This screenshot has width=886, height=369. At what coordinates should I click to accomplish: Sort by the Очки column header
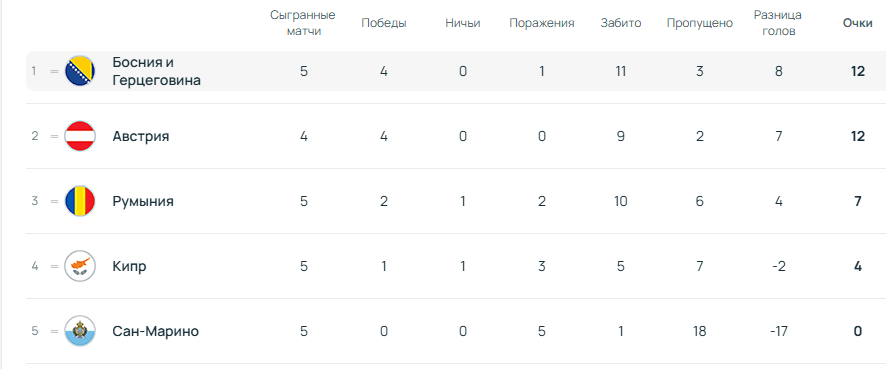click(x=858, y=23)
